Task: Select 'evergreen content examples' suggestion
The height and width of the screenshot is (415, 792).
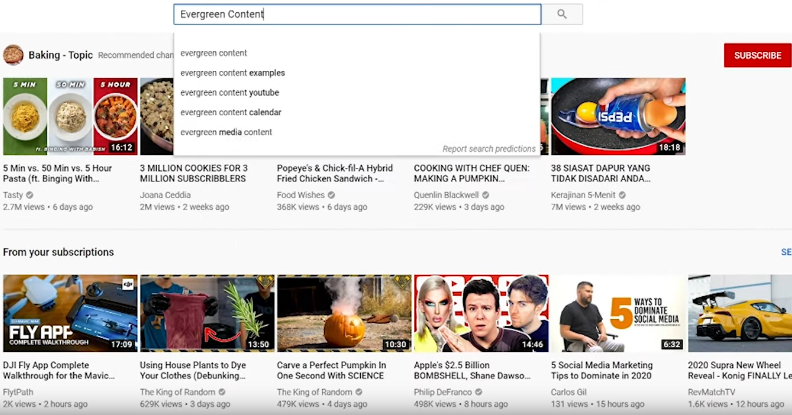Action: coord(233,73)
